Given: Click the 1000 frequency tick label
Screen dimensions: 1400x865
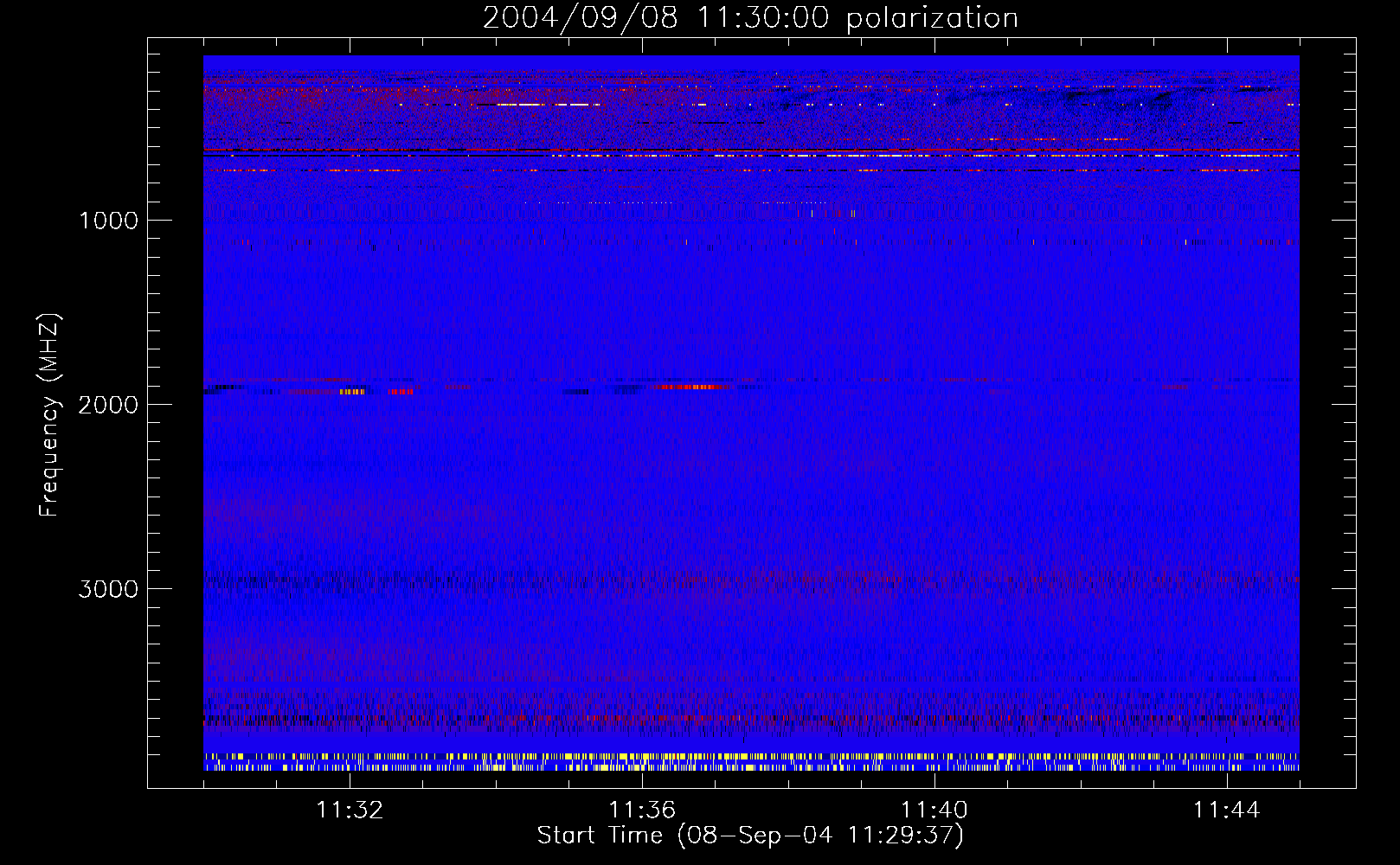Looking at the screenshot, I should [108, 221].
